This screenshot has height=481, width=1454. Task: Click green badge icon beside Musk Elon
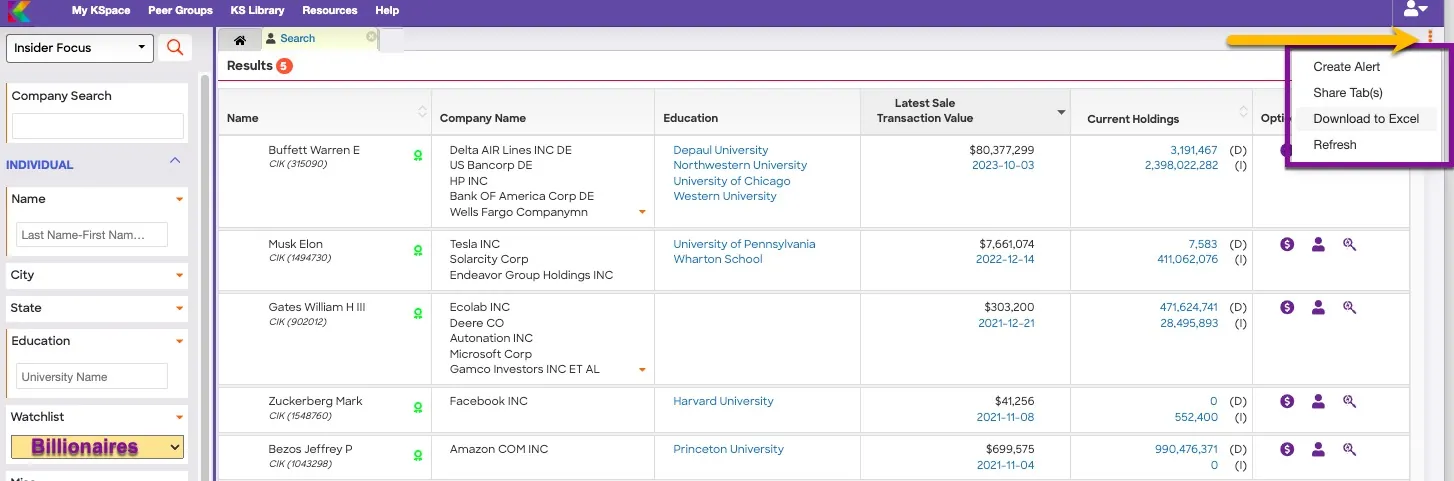pos(418,250)
